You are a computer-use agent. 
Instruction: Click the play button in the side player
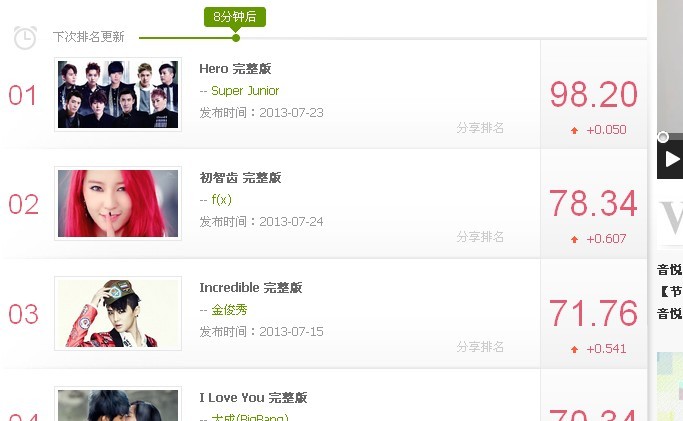tap(672, 159)
